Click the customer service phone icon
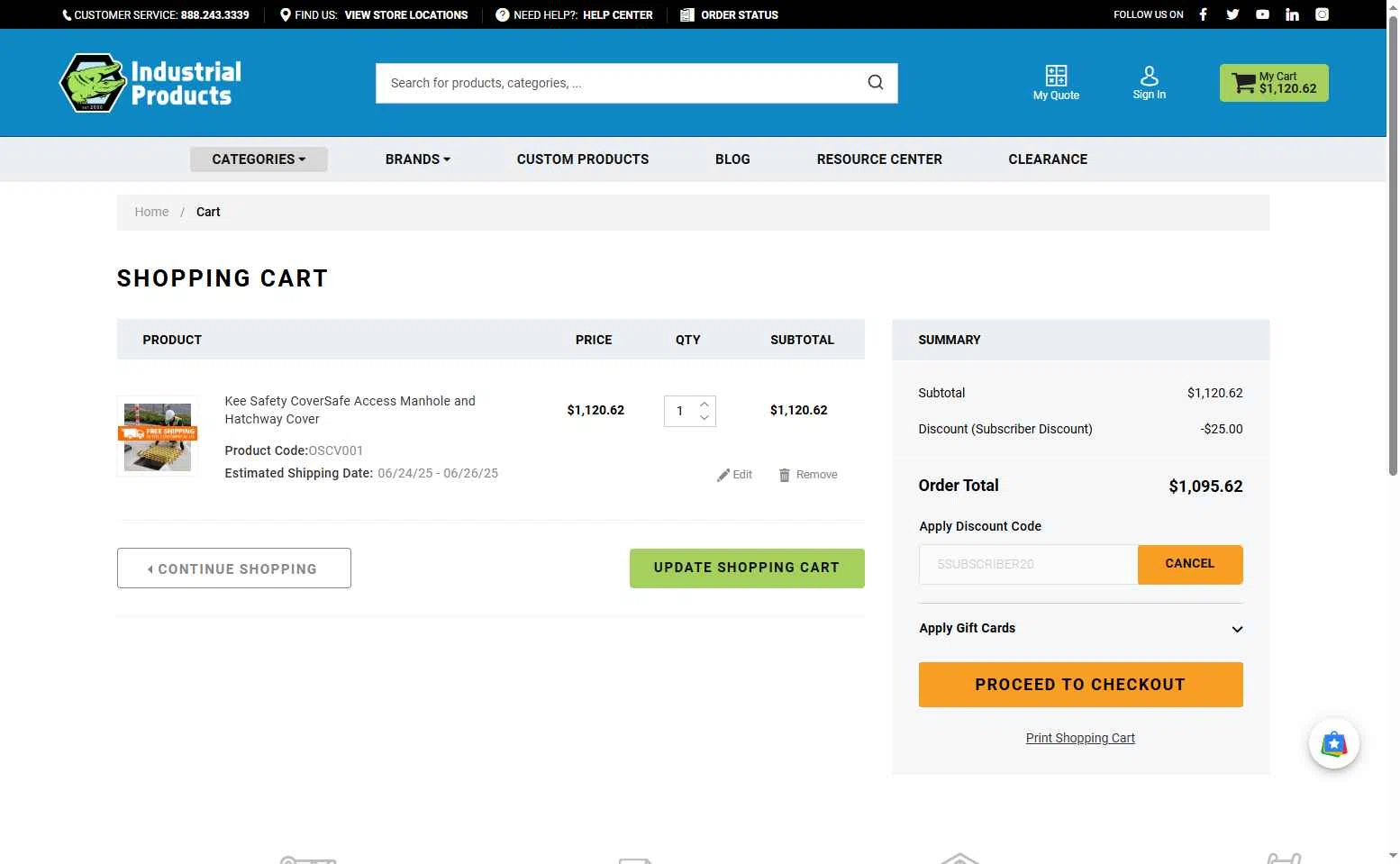This screenshot has width=1400, height=864. tap(67, 15)
